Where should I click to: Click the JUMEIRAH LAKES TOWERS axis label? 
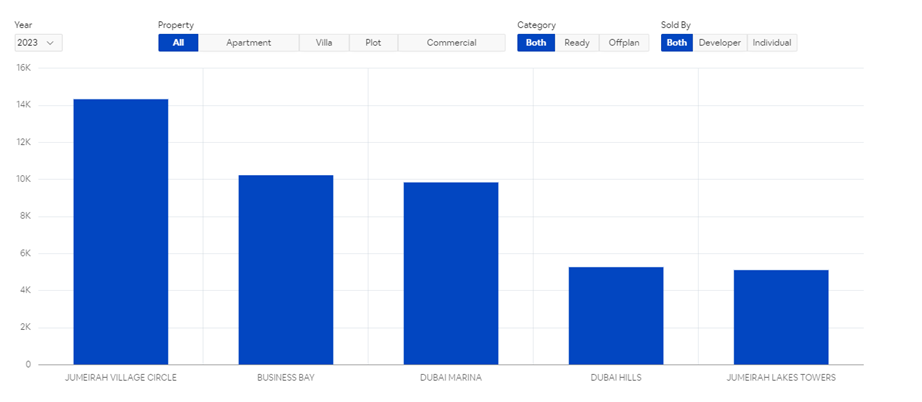[781, 378]
